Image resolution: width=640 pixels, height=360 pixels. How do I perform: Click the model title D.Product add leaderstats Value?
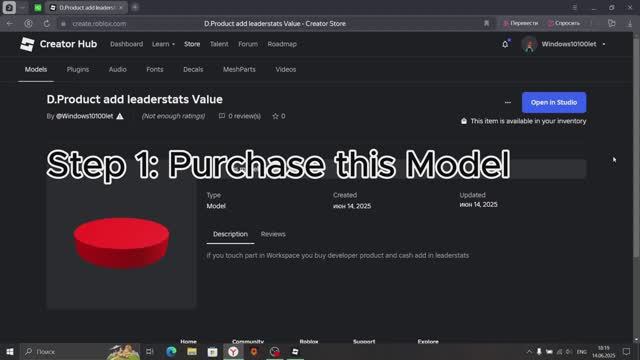[x=134, y=99]
